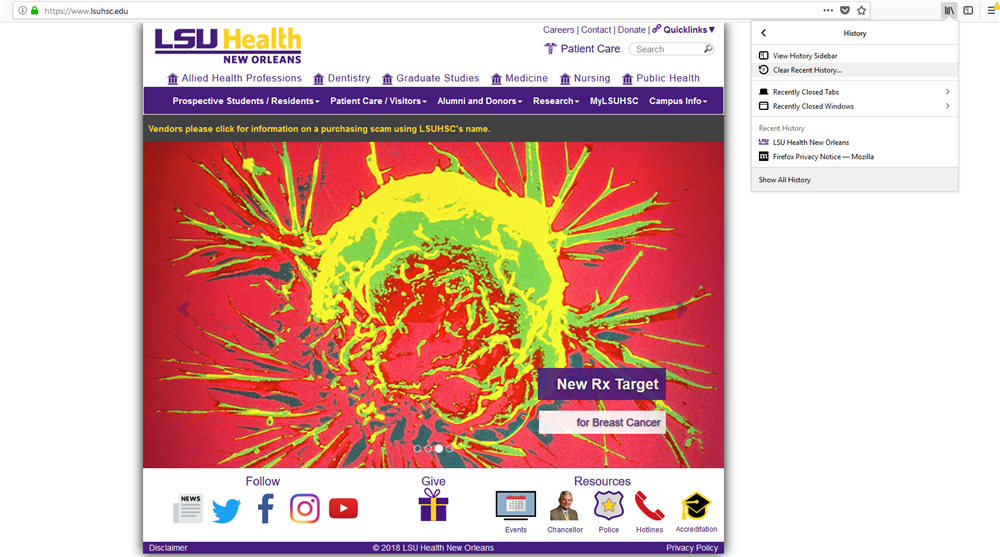Open the YouTube channel icon
This screenshot has width=1000, height=557.
(x=343, y=509)
